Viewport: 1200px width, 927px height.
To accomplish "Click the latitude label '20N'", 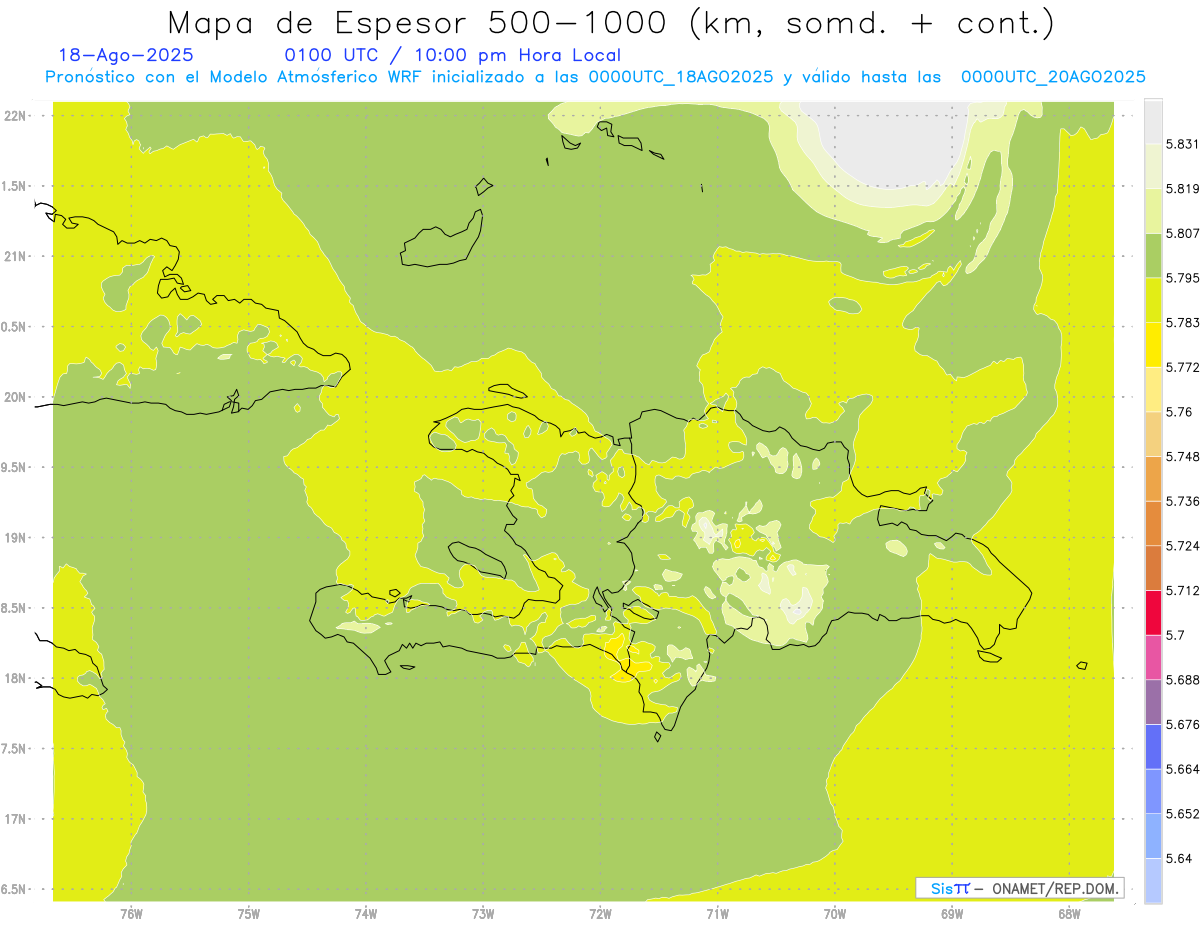I will pos(16,397).
